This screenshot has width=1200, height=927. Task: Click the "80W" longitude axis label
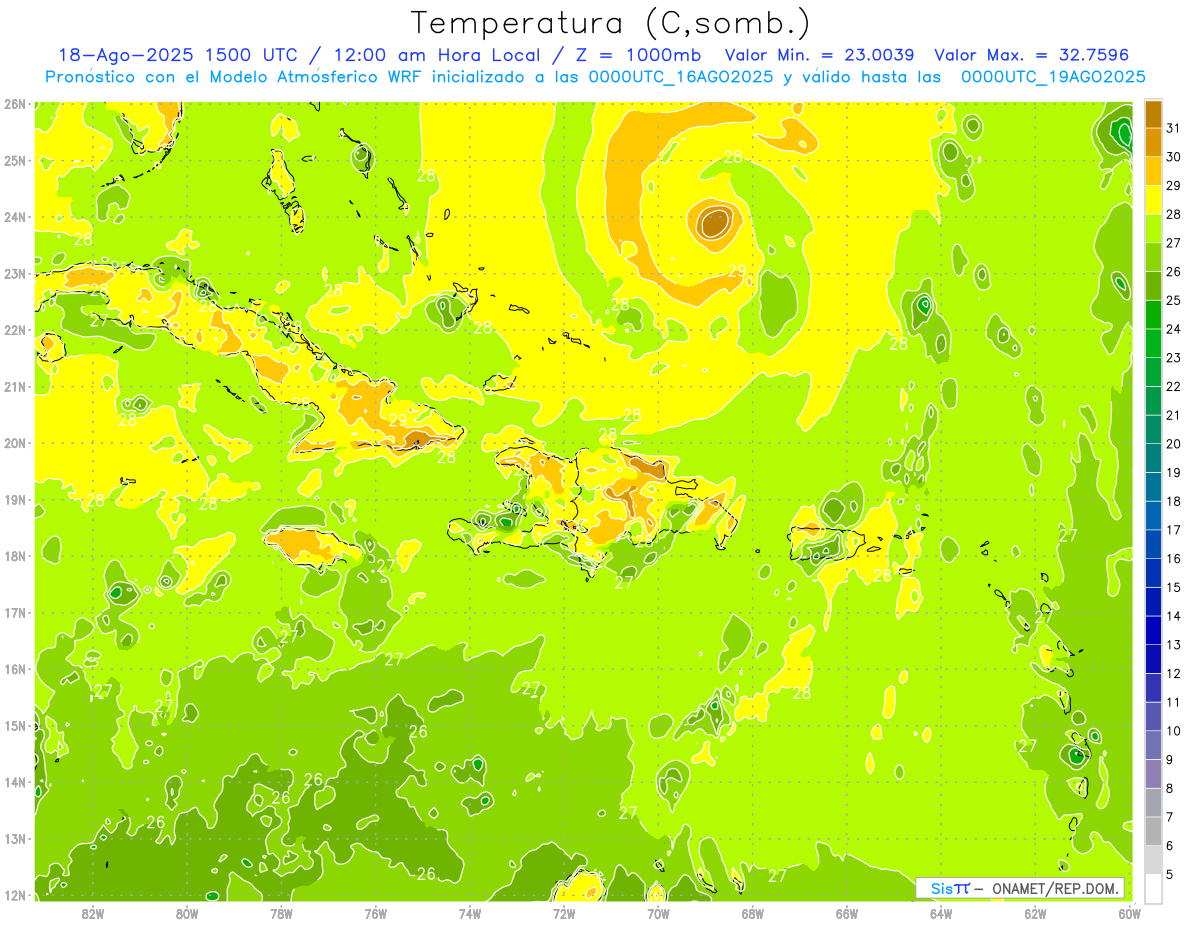coord(187,913)
